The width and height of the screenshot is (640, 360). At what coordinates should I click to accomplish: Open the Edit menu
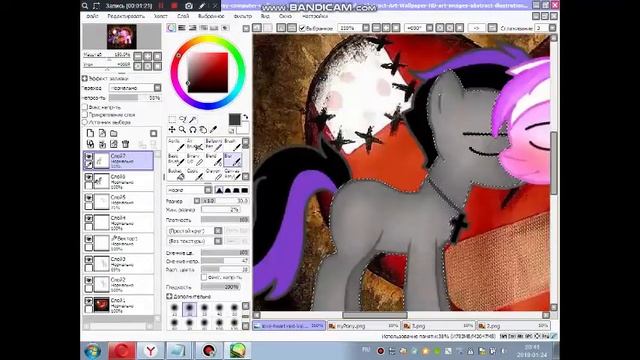click(126, 16)
